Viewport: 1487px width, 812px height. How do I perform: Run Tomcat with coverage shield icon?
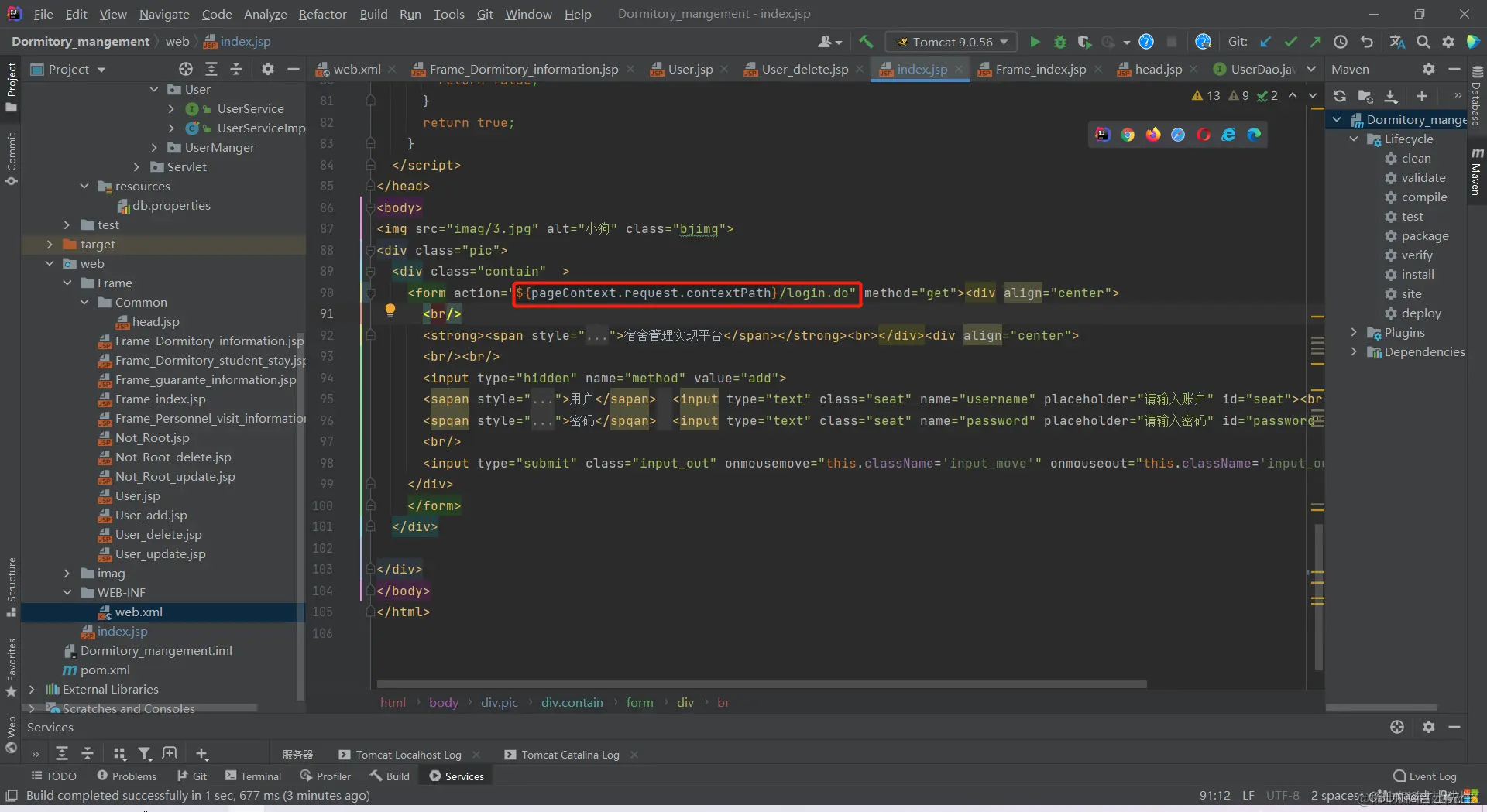(x=1085, y=42)
